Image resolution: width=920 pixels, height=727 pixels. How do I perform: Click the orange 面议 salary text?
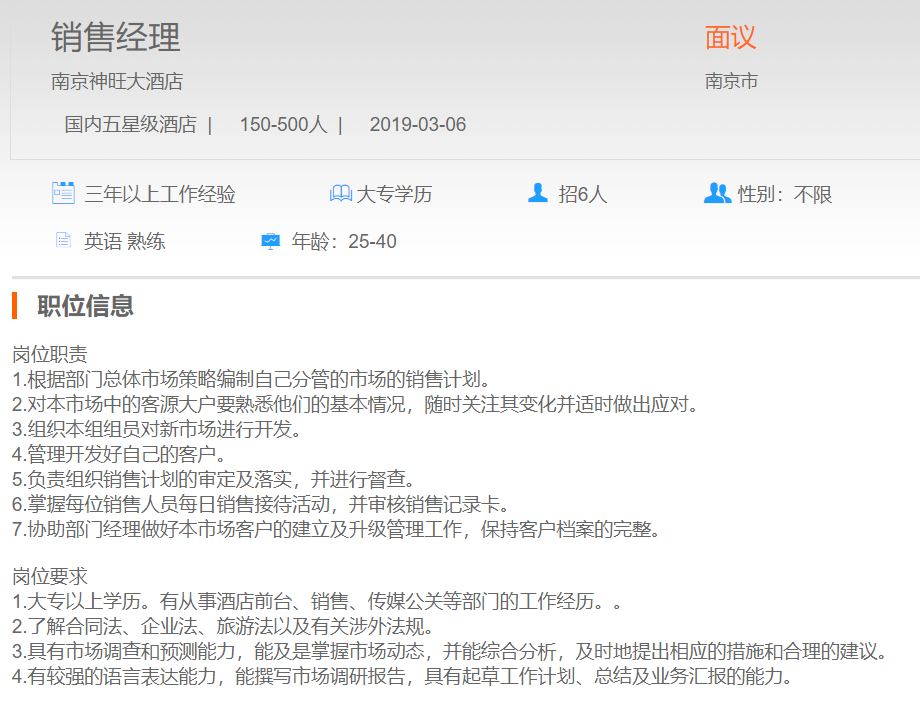730,38
